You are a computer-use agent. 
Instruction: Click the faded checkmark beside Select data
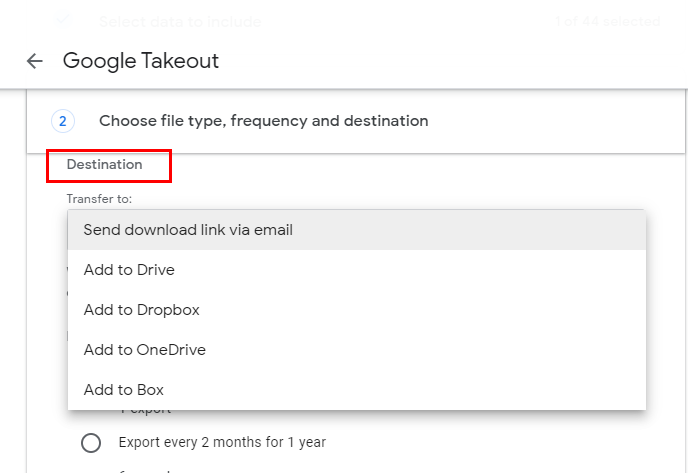[64, 20]
